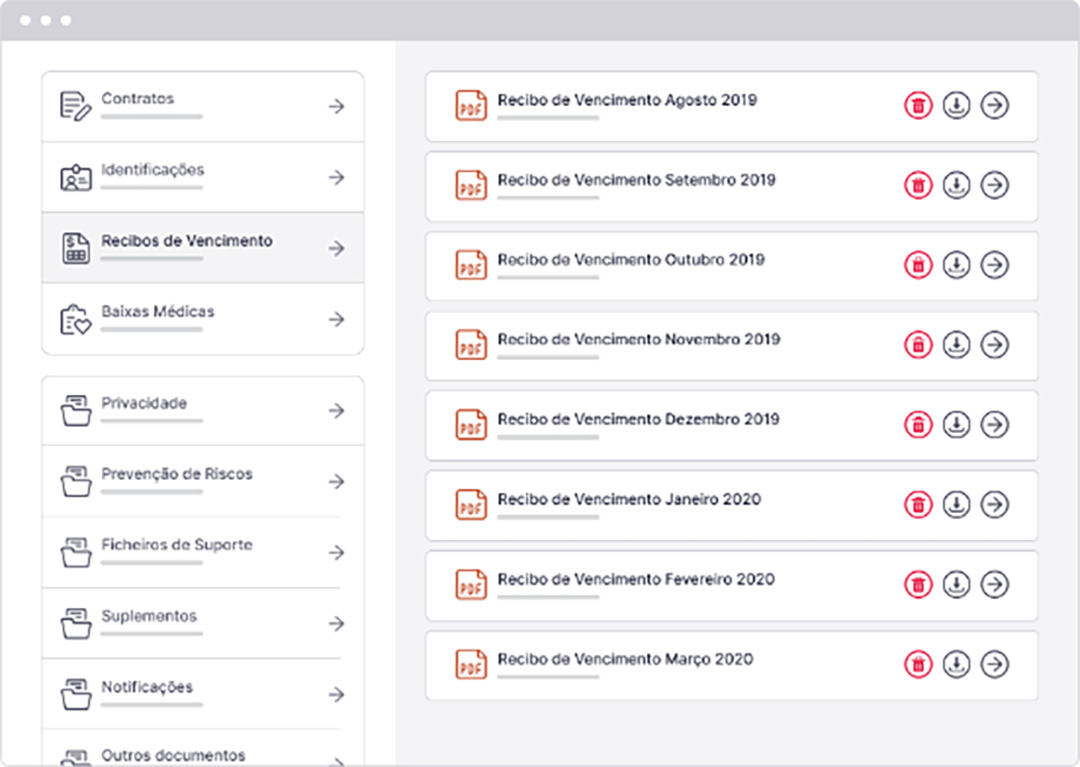1080x767 pixels.
Task: Delete the Novembro 2019 receipt
Action: [918, 345]
